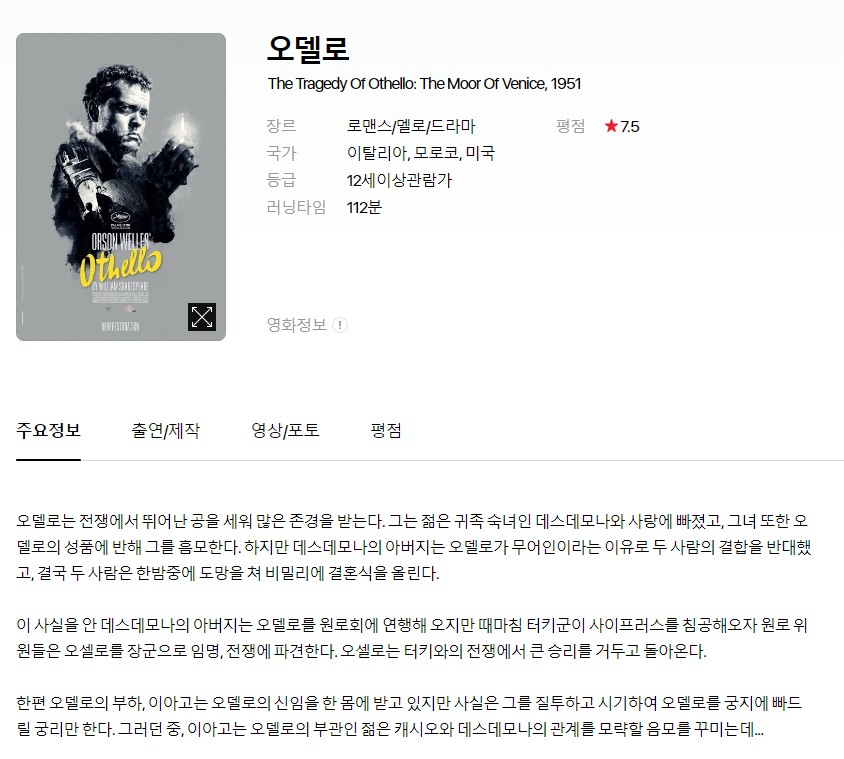
Task: Click the rating text 12세이상관람가
Action: coord(399,180)
